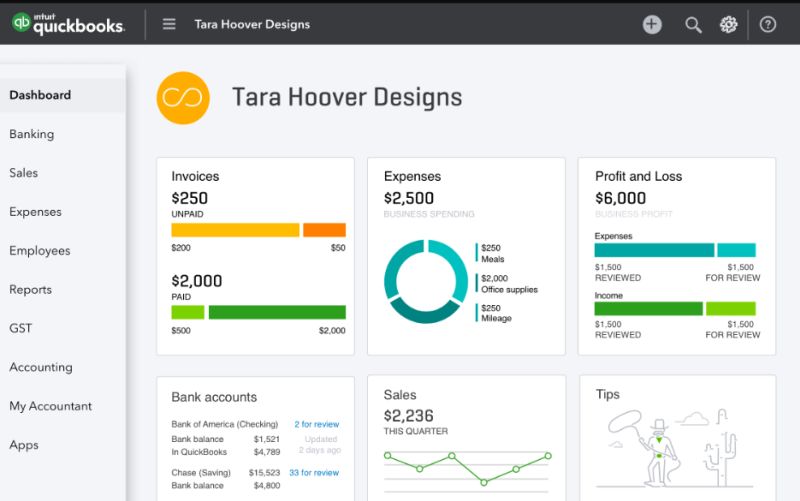Open Dashboard in the sidebar

pos(63,95)
